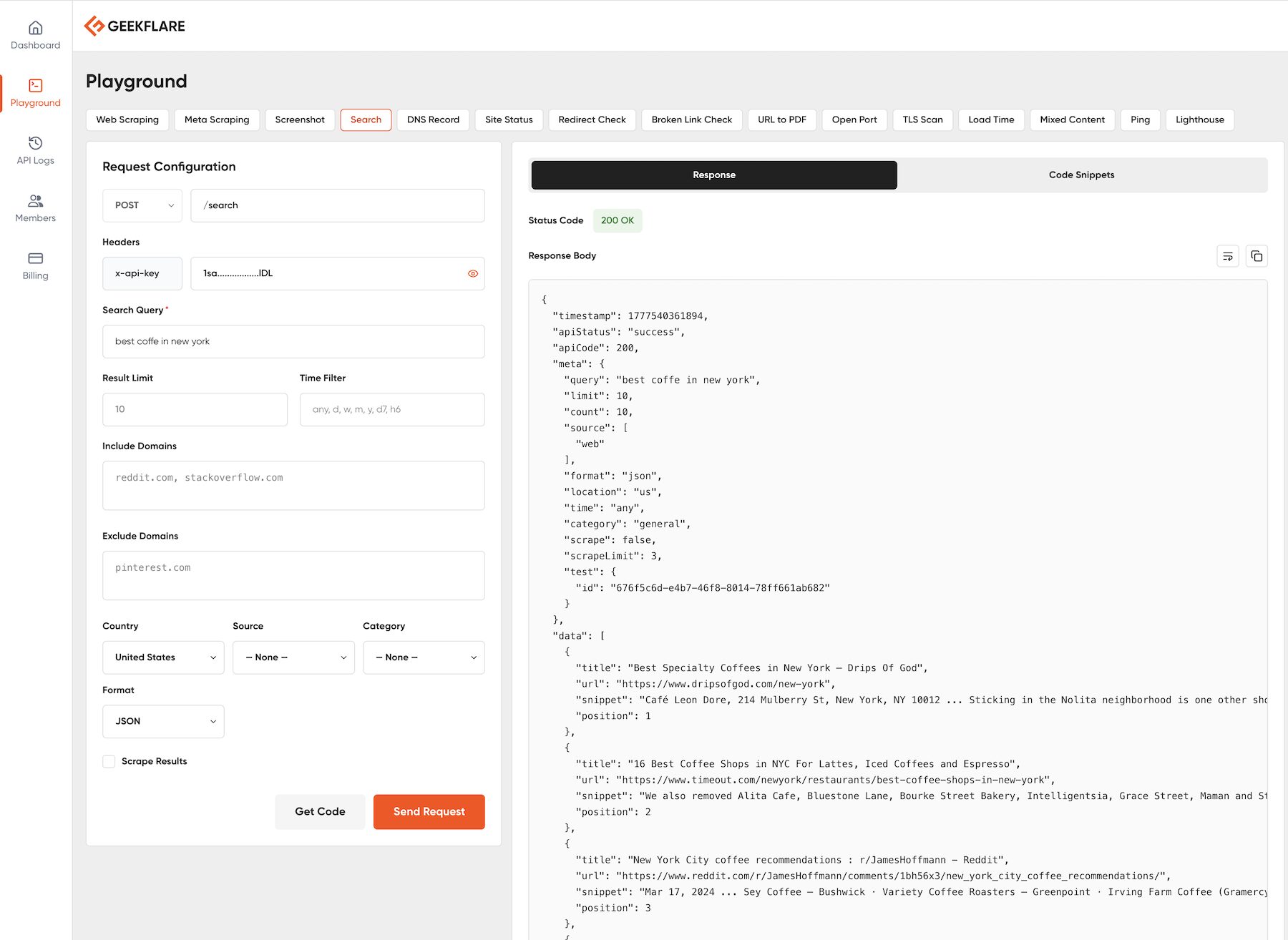Focus the Time Filter input field
1288x940 pixels.
pyautogui.click(x=392, y=409)
